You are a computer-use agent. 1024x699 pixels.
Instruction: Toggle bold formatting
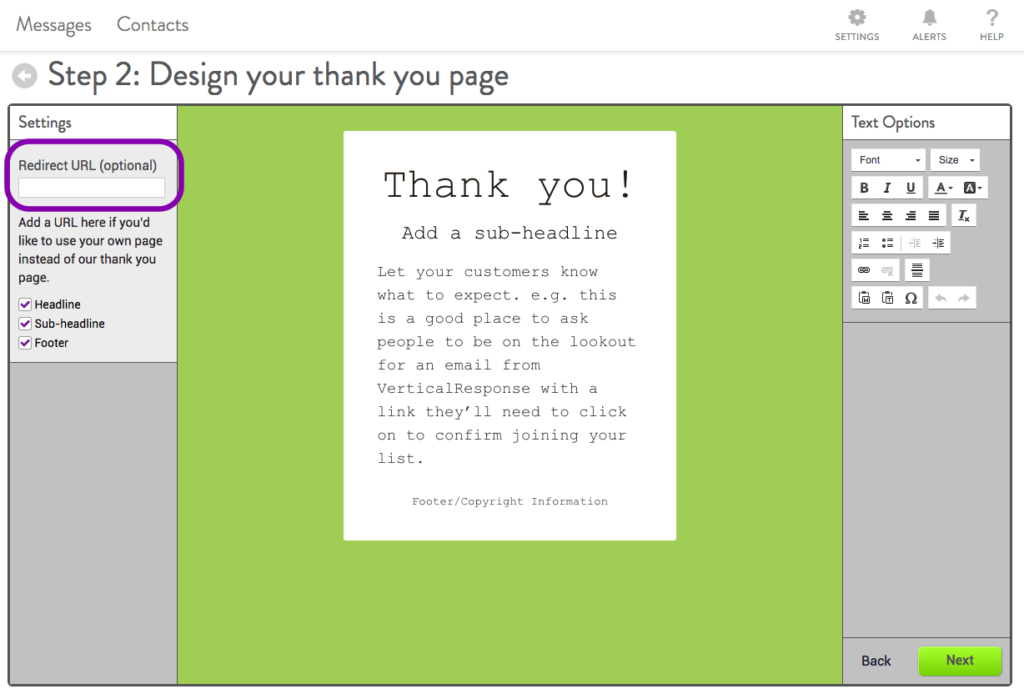pos(865,188)
